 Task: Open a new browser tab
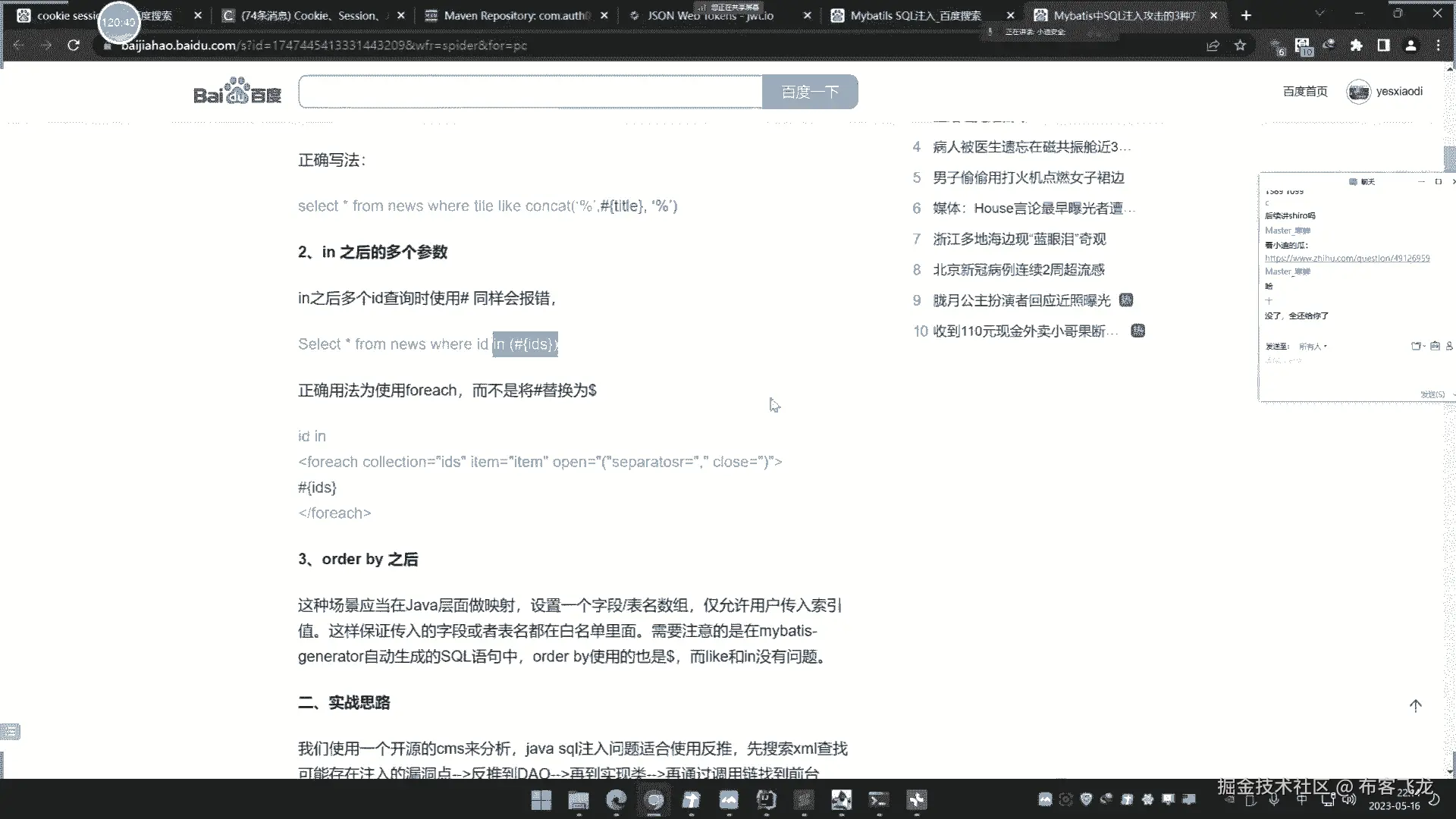[x=1246, y=15]
